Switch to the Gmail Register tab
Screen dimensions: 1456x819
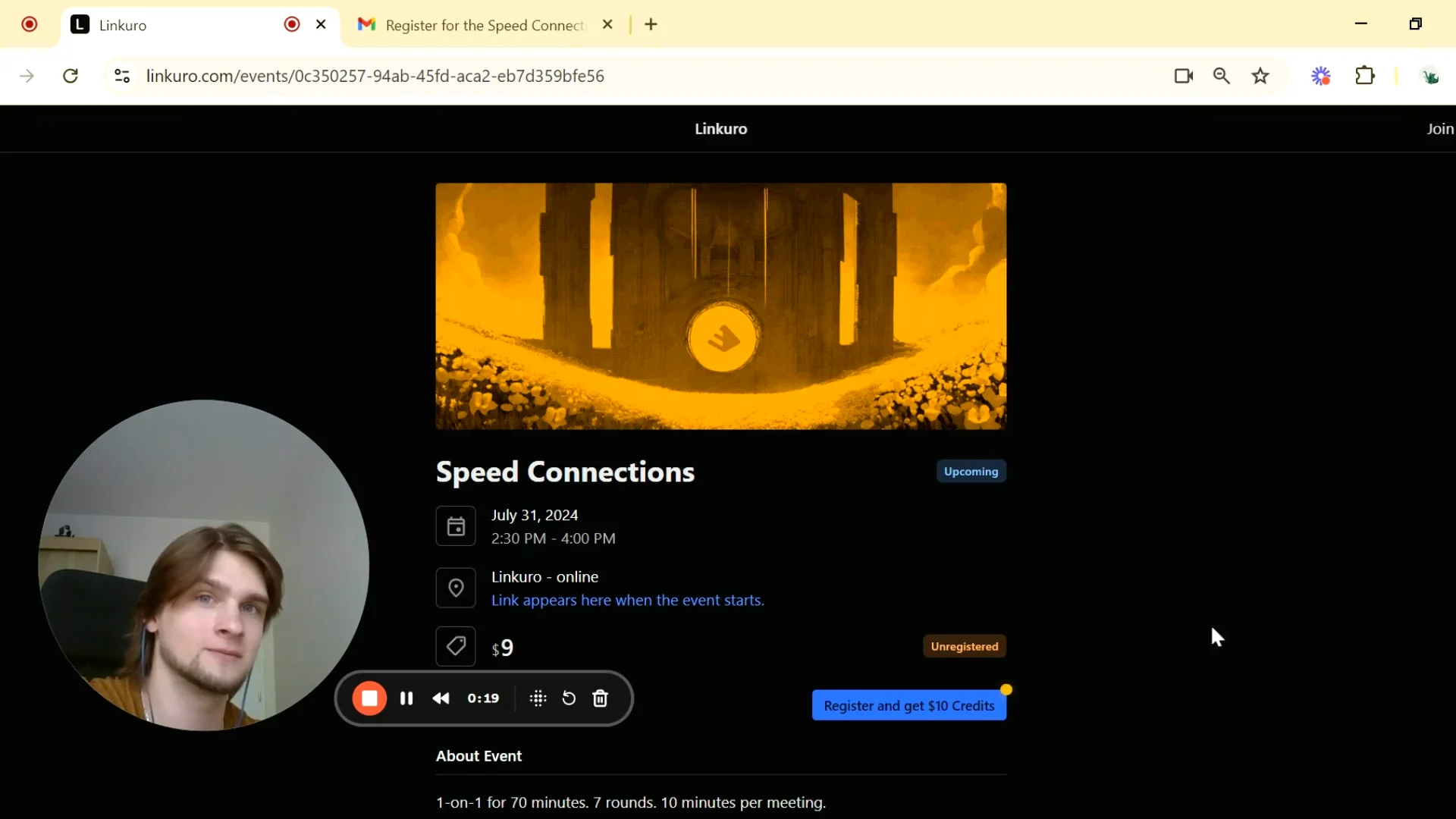(485, 25)
